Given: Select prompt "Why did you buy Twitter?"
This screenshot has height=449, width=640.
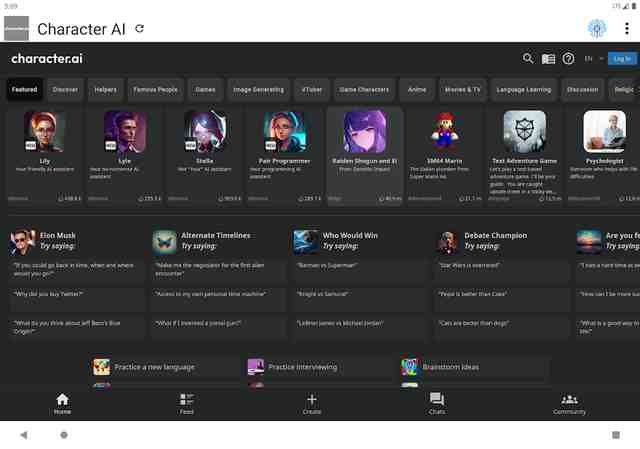Looking at the screenshot, I should [x=76, y=299].
